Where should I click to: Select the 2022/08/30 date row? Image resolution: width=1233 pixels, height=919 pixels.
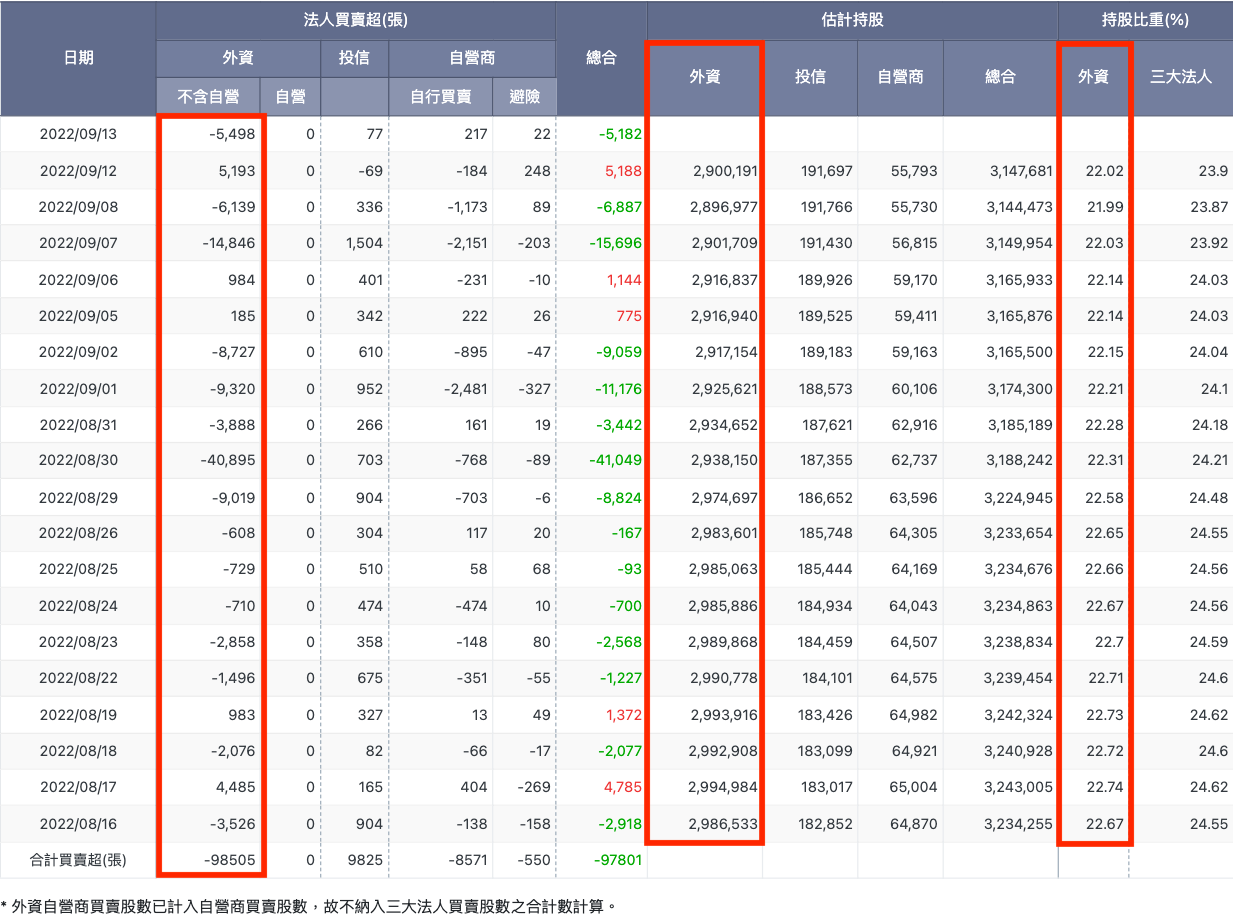pyautogui.click(x=77, y=460)
